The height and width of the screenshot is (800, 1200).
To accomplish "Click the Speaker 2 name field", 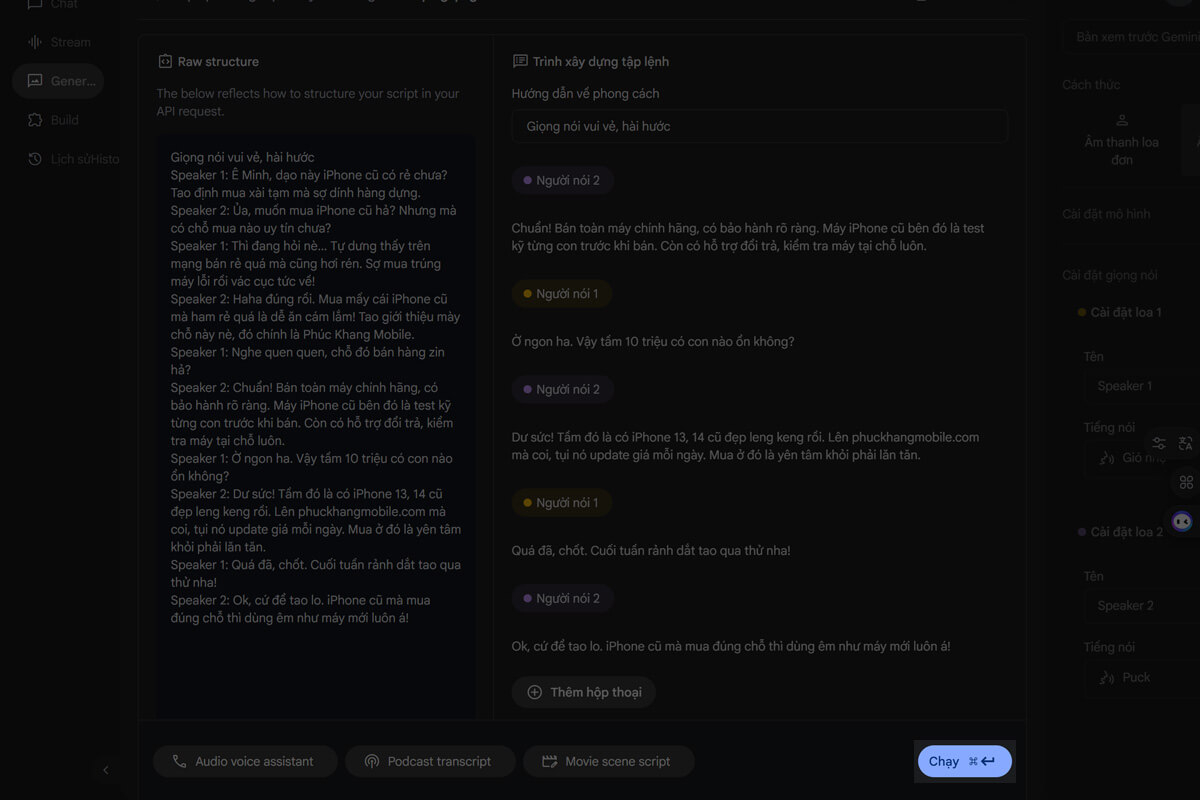I will pyautogui.click(x=1140, y=605).
